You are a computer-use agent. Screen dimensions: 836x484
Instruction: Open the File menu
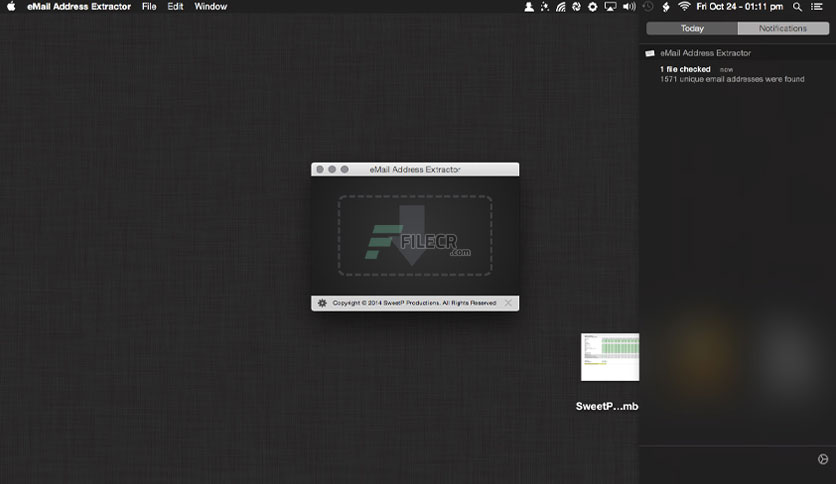[149, 6]
